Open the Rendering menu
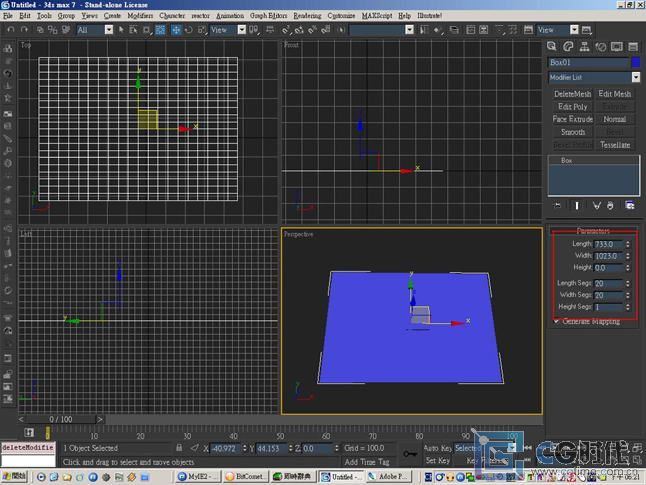 click(307, 16)
